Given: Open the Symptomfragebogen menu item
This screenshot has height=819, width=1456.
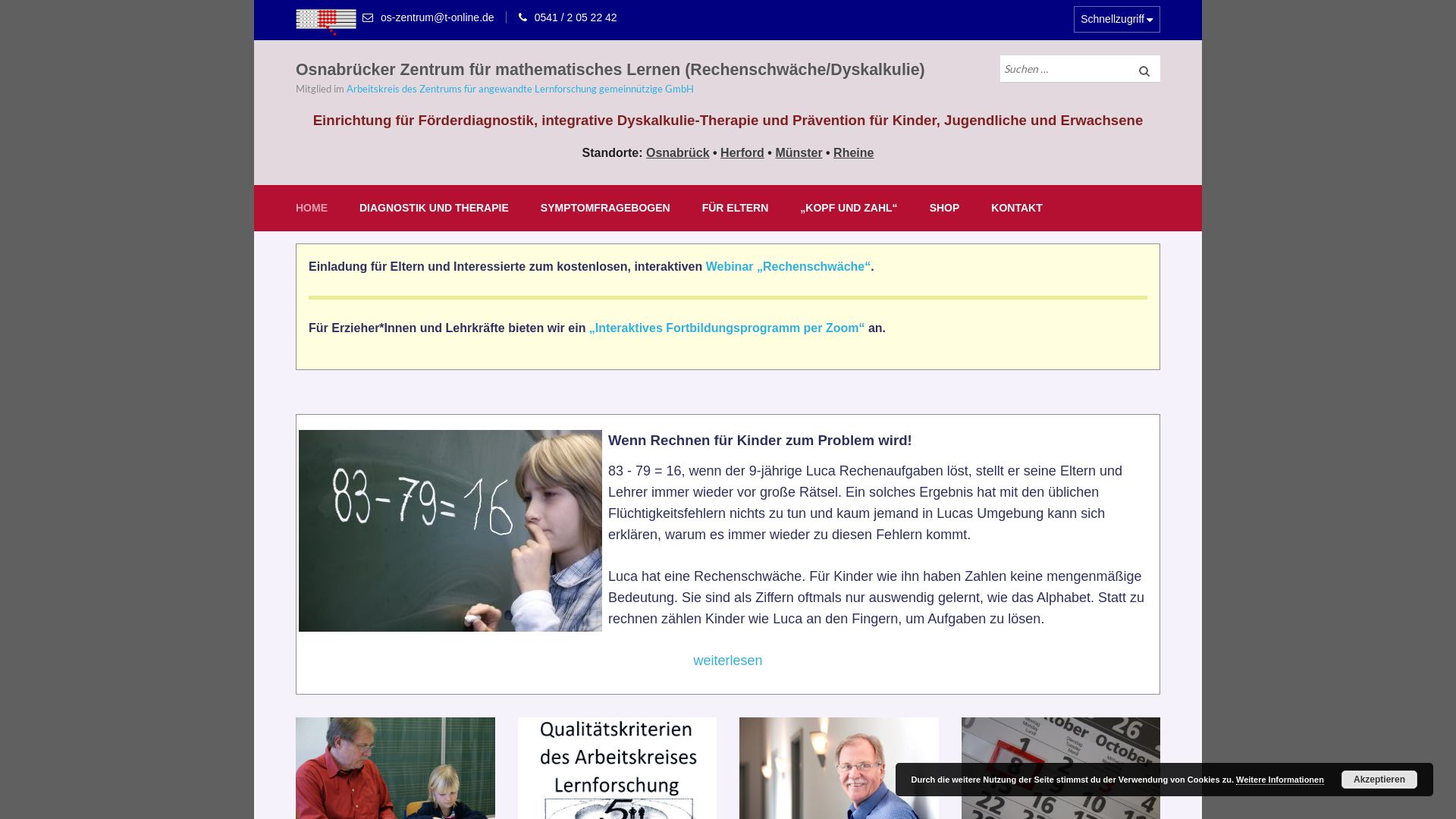Looking at the screenshot, I should [x=605, y=208].
